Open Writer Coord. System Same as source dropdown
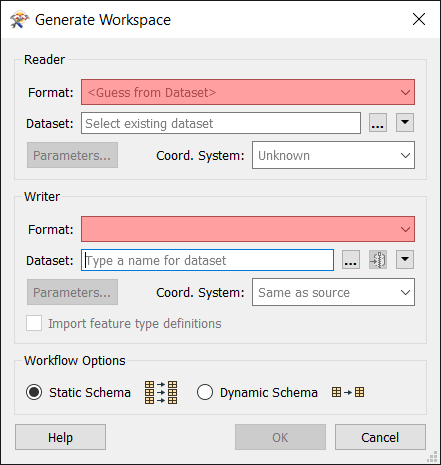 pos(333,292)
